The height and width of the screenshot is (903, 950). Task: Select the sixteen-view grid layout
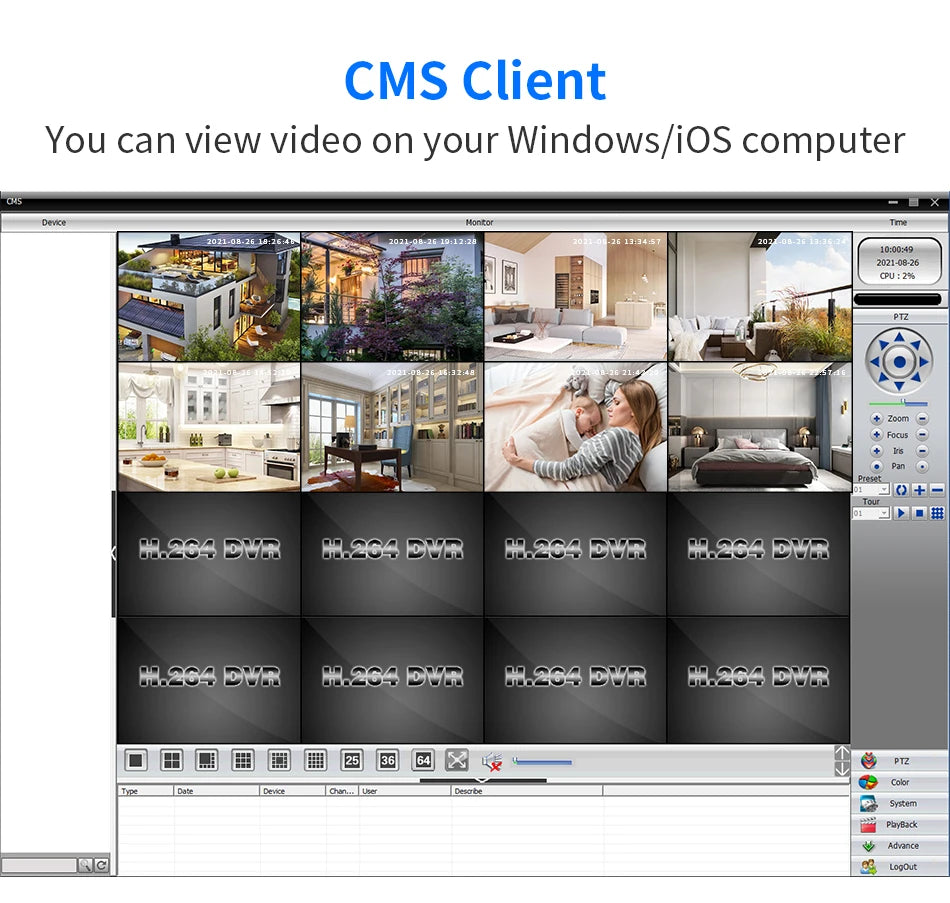316,760
